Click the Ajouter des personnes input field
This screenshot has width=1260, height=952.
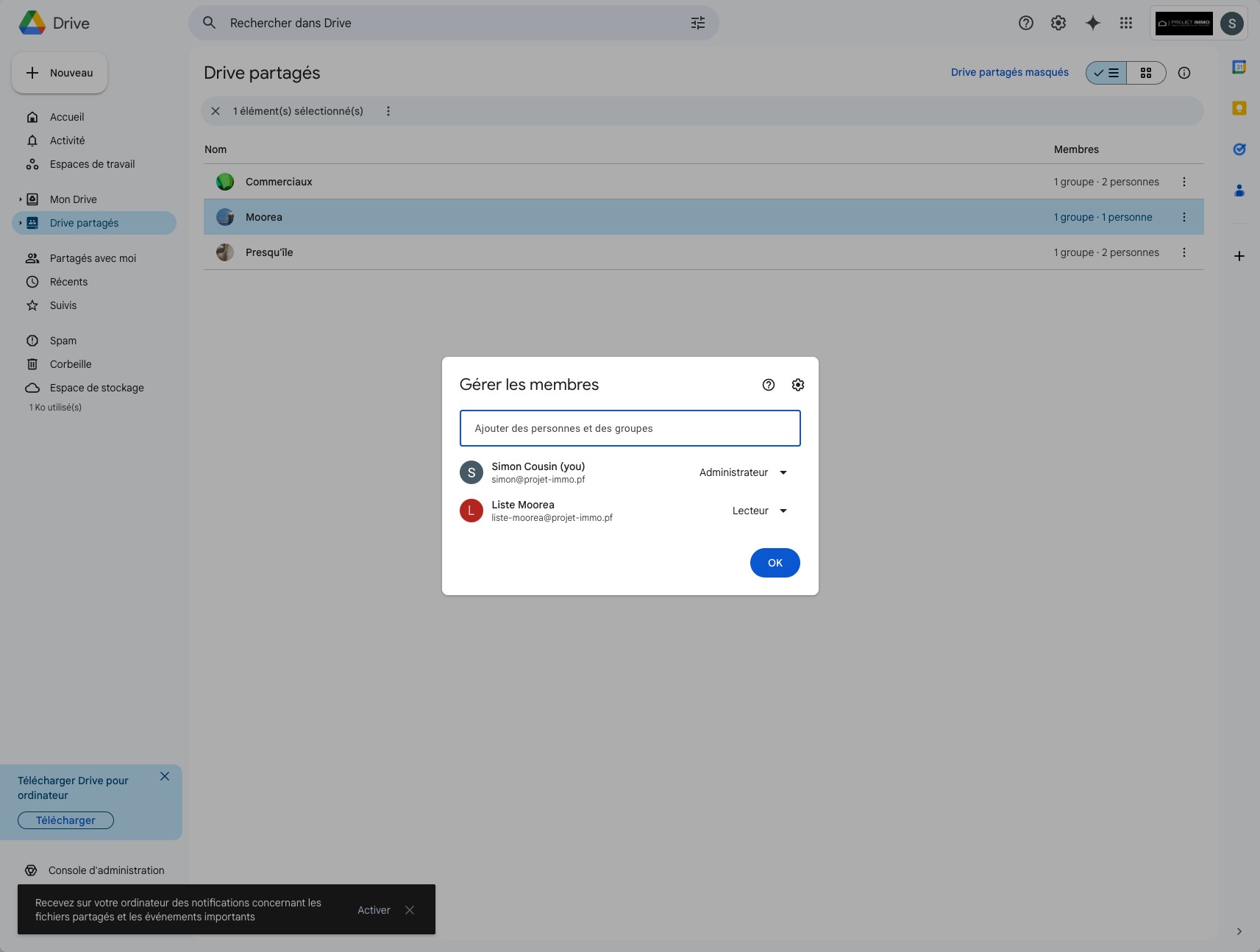click(630, 428)
